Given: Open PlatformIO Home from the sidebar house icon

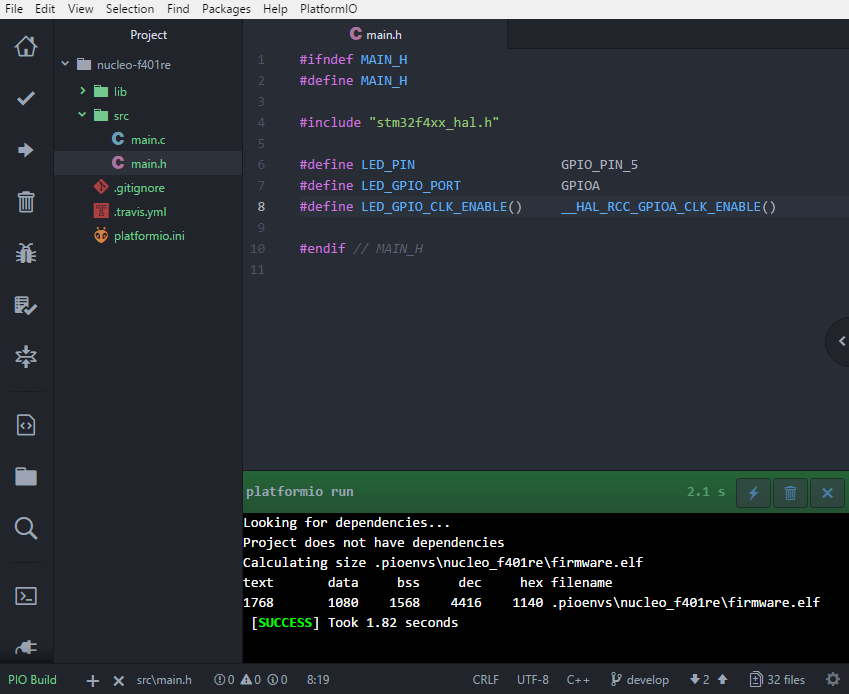Looking at the screenshot, I should (x=25, y=46).
